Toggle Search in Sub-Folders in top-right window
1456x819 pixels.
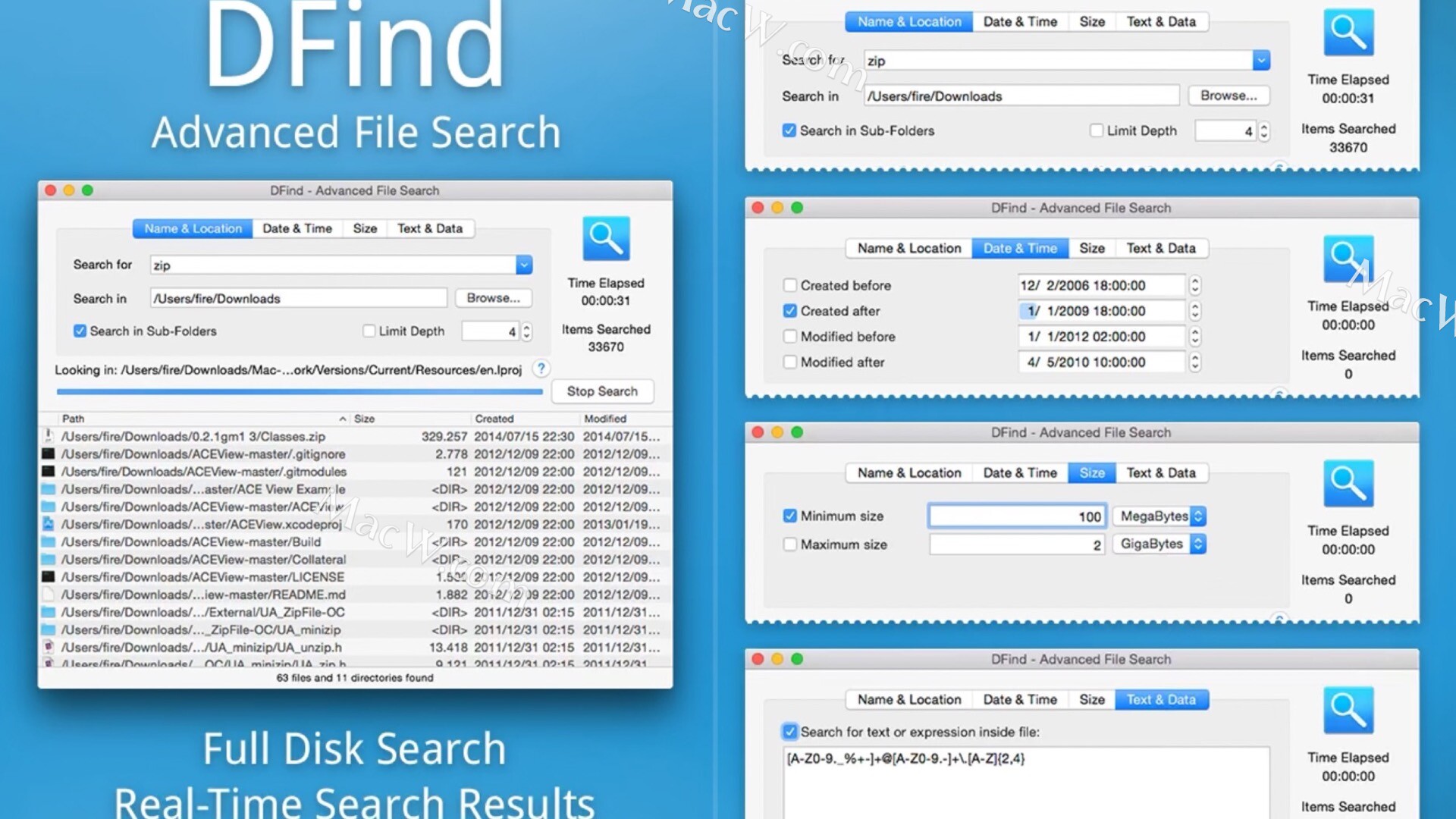pyautogui.click(x=789, y=130)
